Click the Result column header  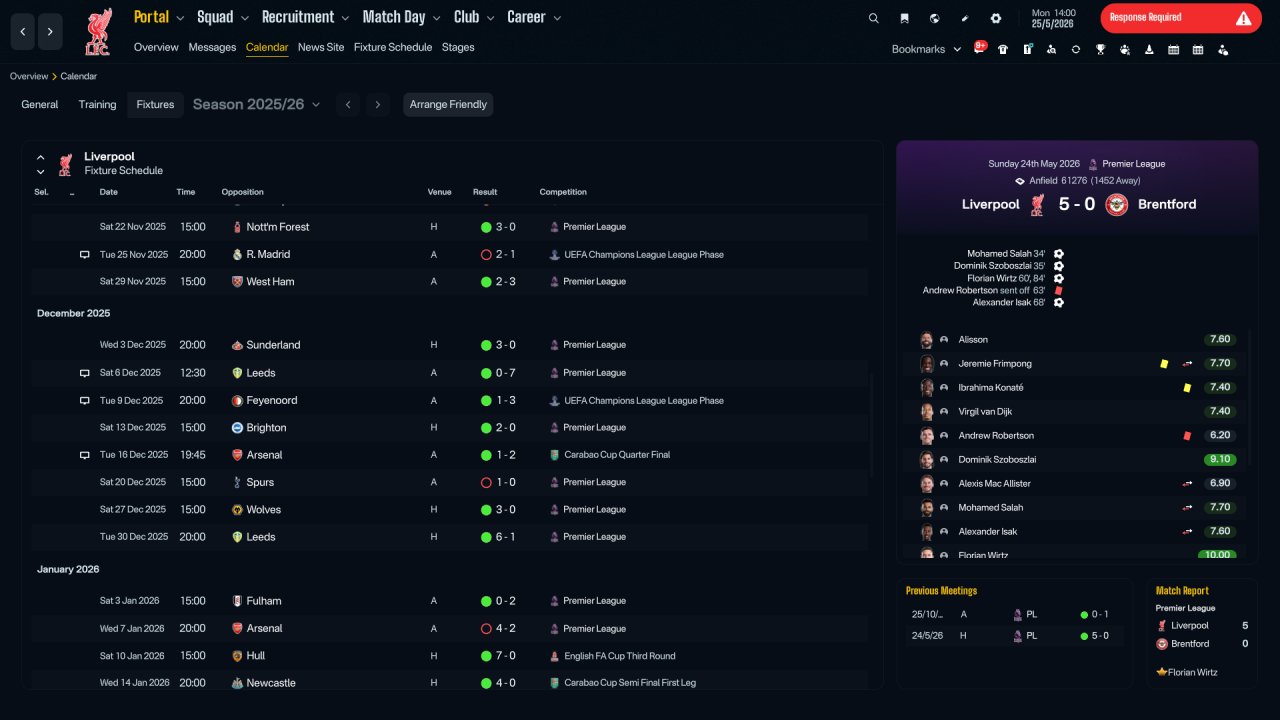tap(485, 192)
